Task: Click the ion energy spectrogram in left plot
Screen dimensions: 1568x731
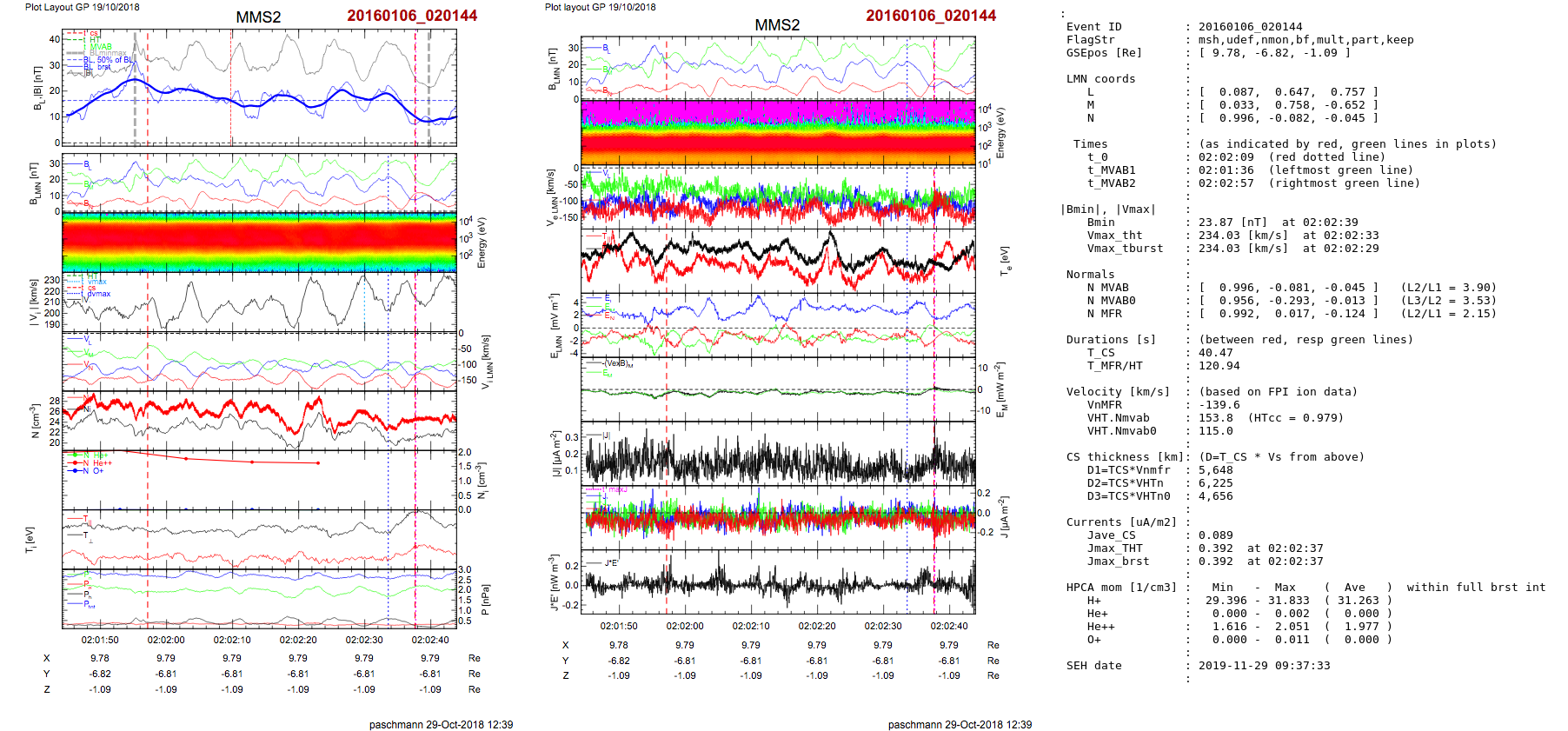Action: coord(259,241)
